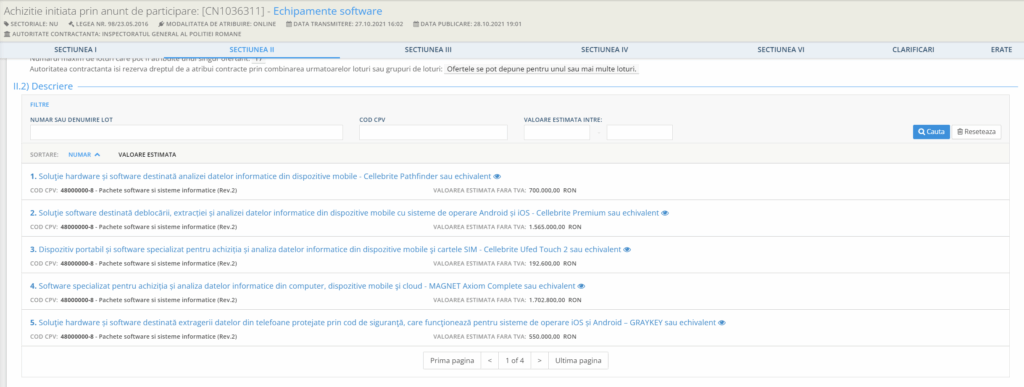
Task: Click the 700.000,00 RON value
Action: point(552,191)
